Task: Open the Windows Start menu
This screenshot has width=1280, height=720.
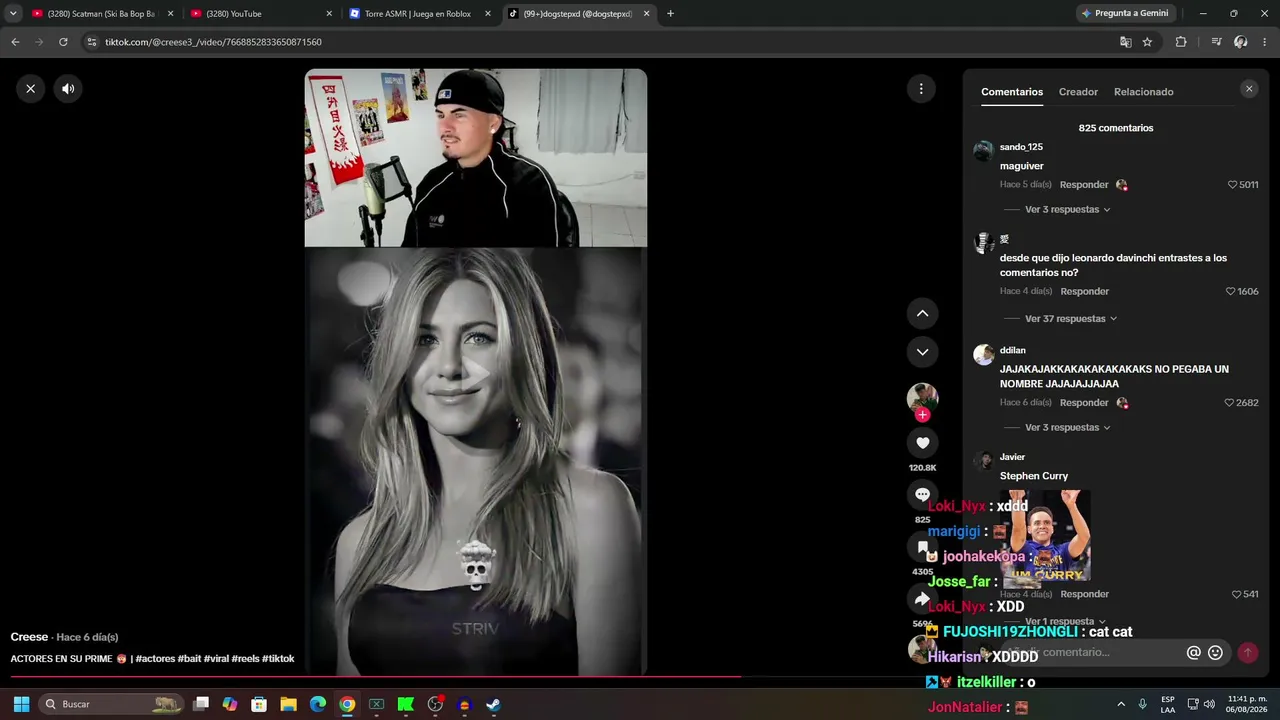Action: 21,704
